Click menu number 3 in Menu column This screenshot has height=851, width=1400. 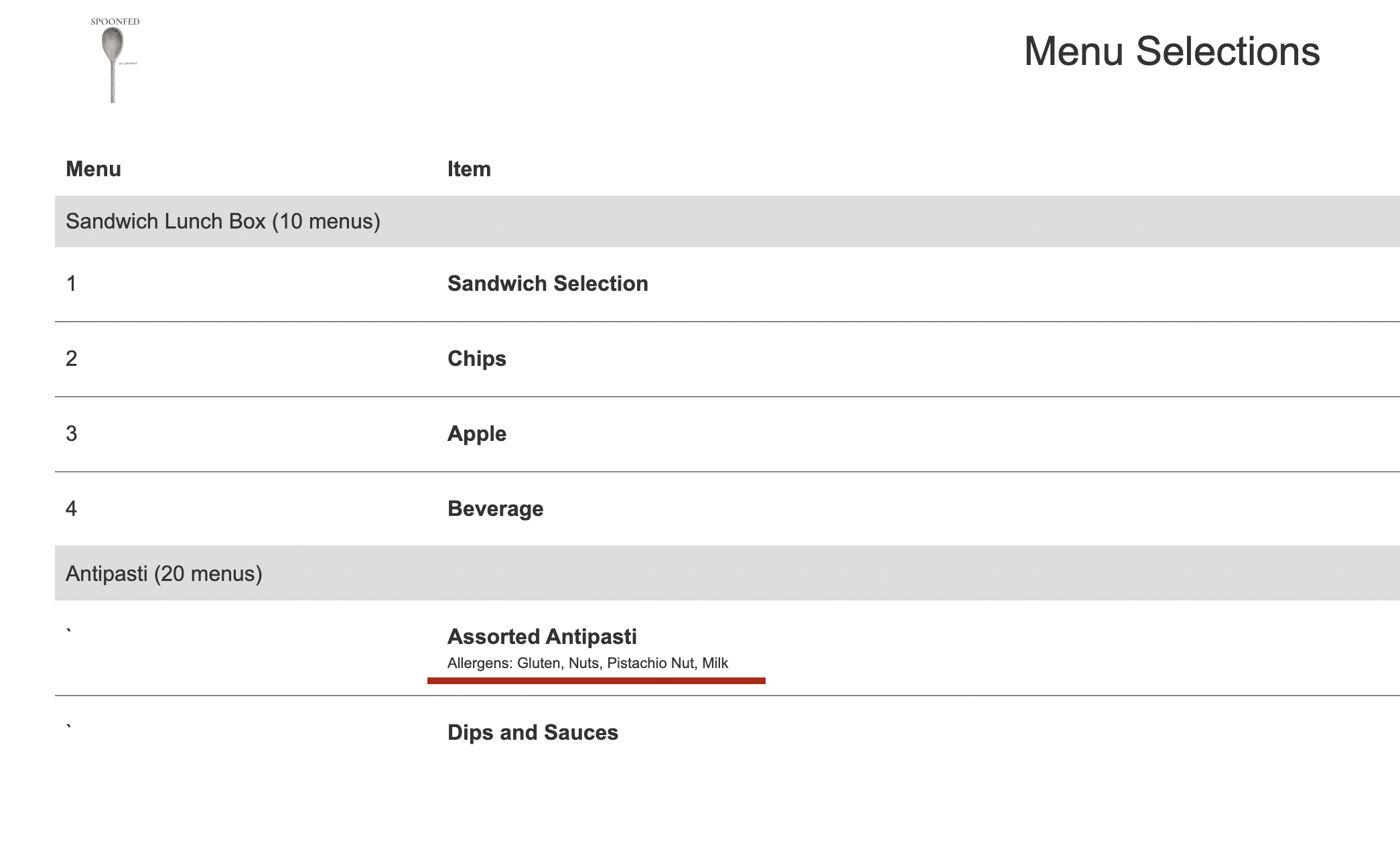pyautogui.click(x=71, y=434)
